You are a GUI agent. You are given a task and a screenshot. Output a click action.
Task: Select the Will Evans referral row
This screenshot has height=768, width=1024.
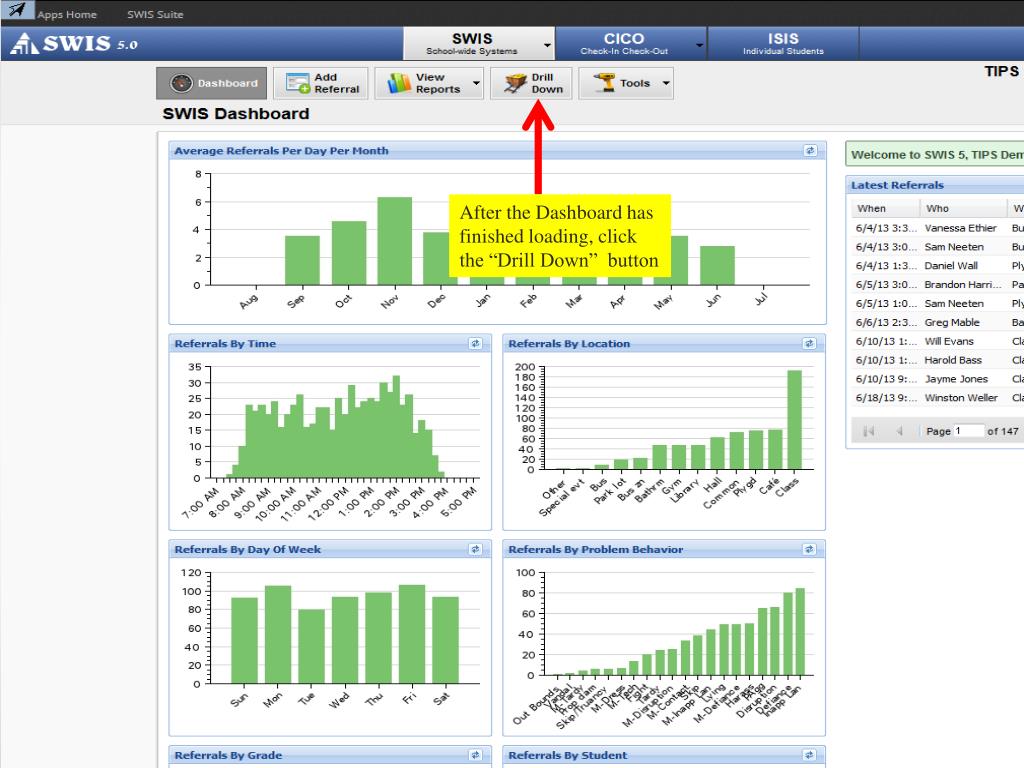(938, 342)
